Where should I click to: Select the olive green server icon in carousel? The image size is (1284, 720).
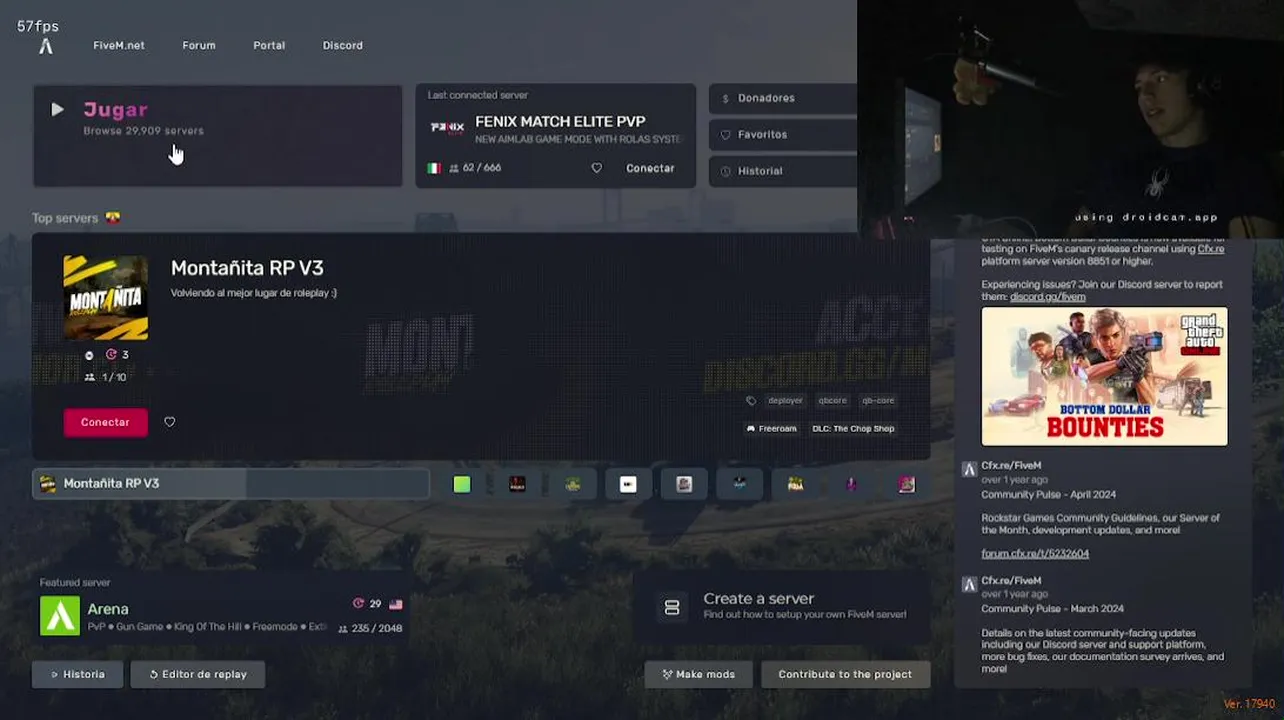point(573,484)
